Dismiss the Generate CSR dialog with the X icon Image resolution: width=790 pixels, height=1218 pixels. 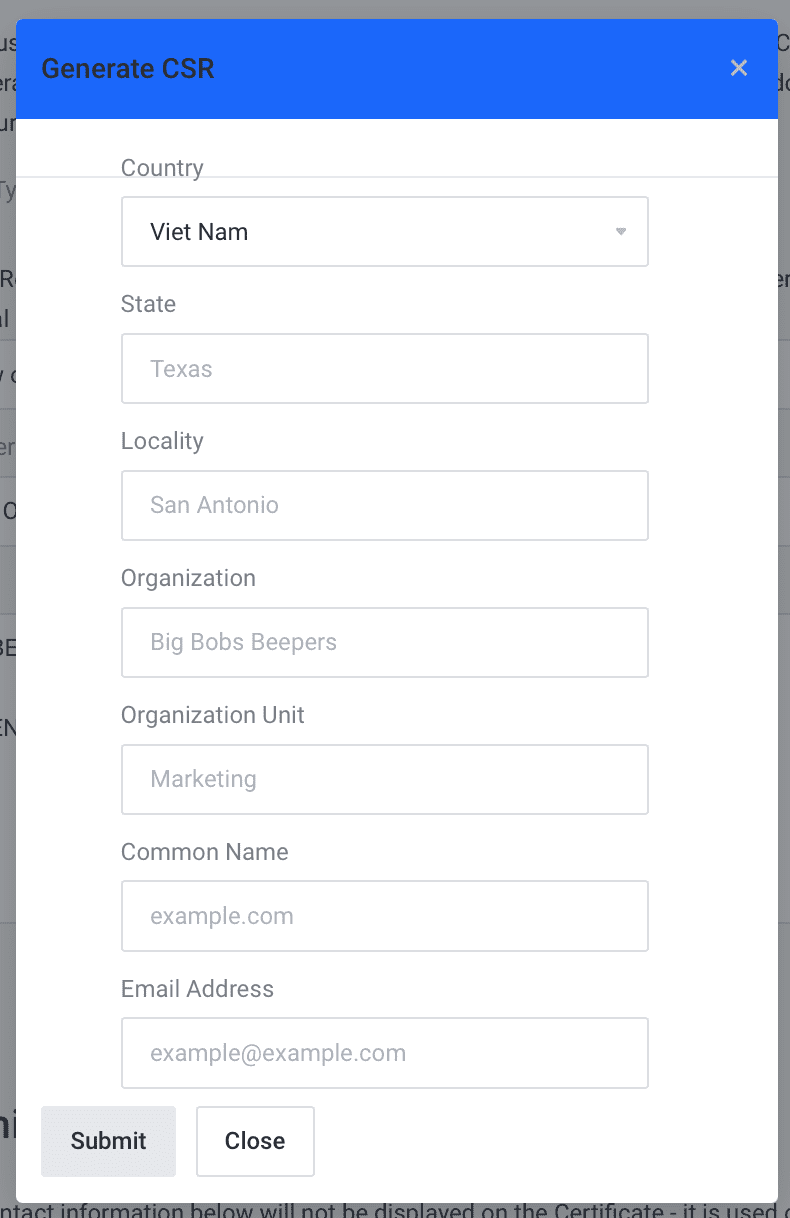click(x=739, y=68)
